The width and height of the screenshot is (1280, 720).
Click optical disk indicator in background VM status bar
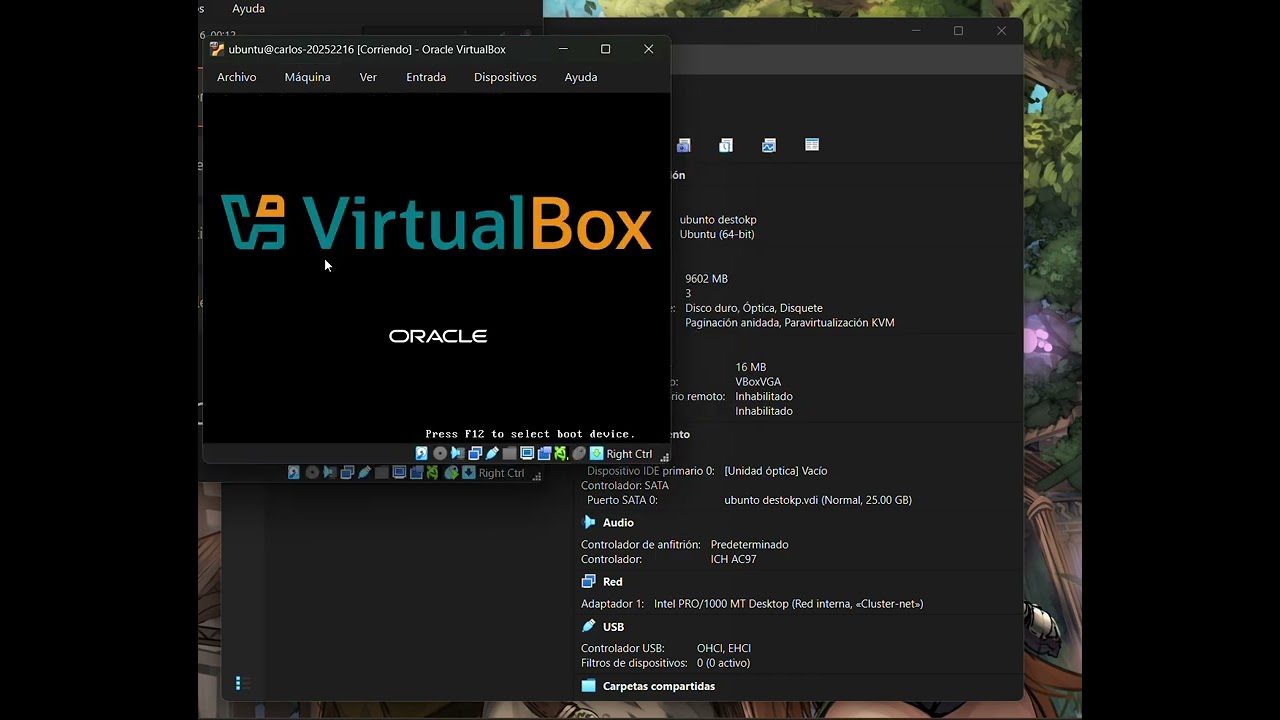click(x=312, y=473)
